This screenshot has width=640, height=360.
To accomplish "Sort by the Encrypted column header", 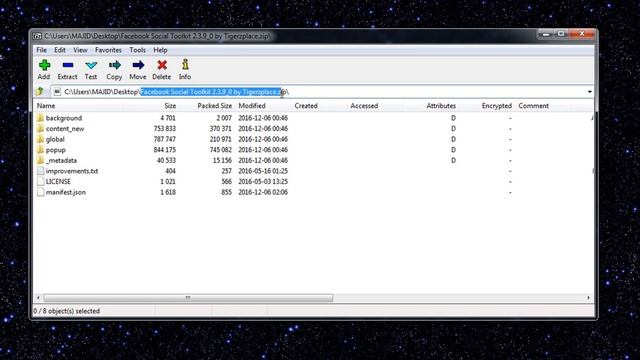I will click(497, 106).
